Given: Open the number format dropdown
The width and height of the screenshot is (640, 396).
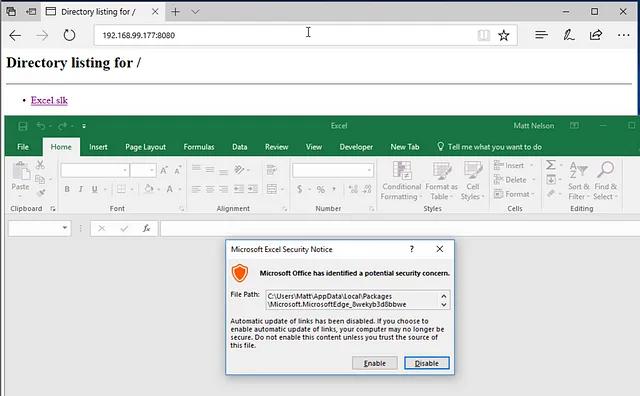Looking at the screenshot, I should (x=369, y=170).
